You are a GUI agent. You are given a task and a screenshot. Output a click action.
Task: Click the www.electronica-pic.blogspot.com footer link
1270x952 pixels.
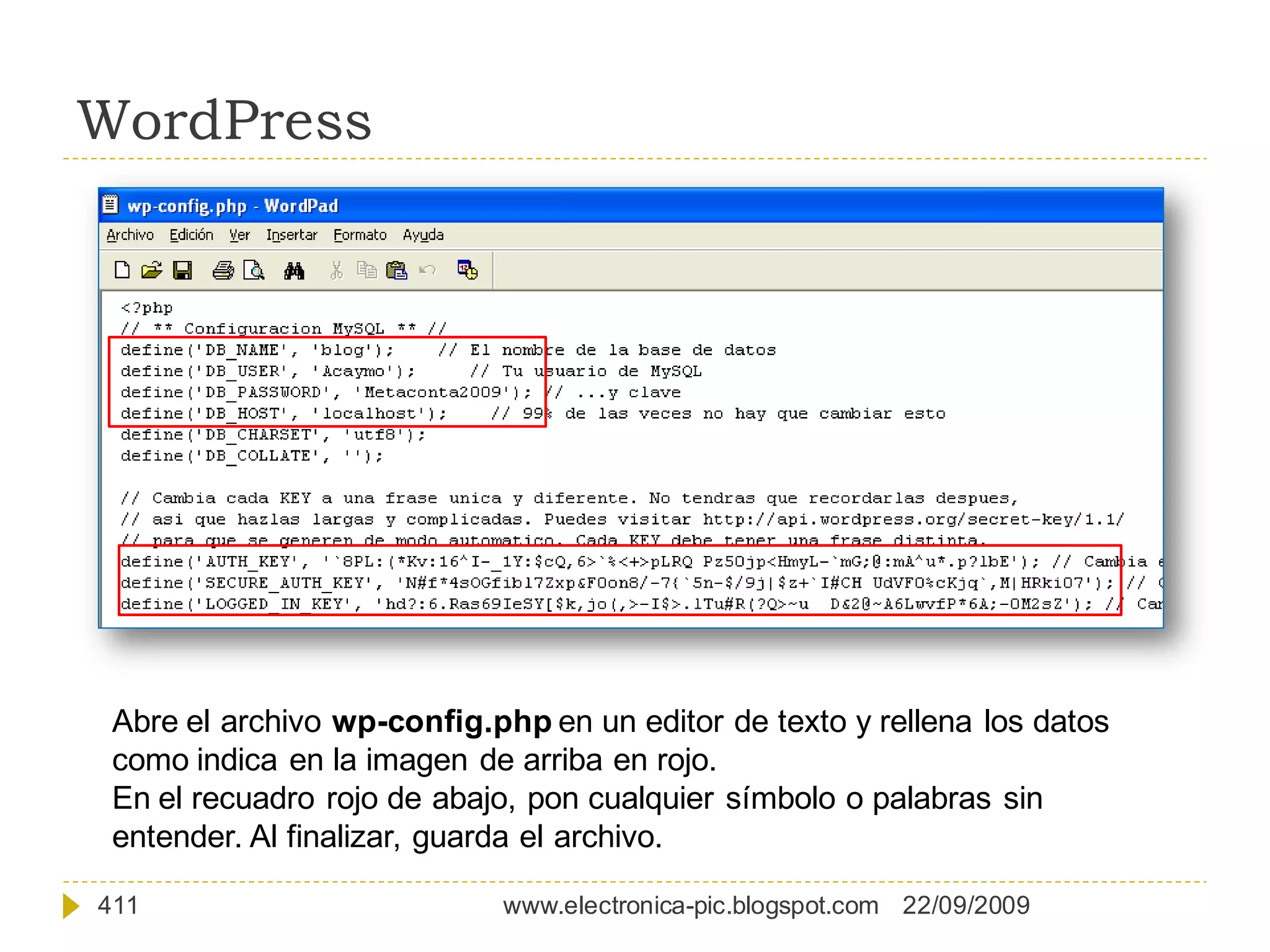tap(691, 906)
